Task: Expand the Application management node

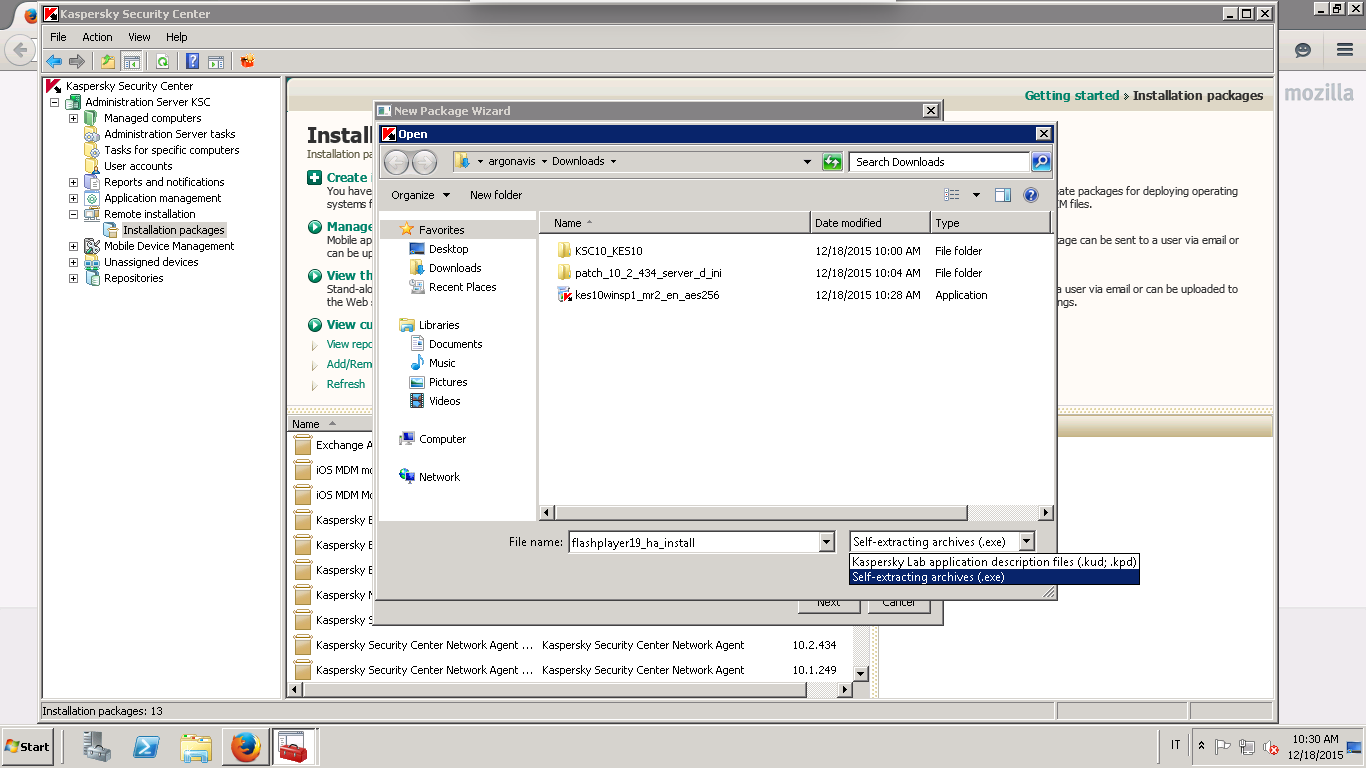Action: [x=73, y=198]
